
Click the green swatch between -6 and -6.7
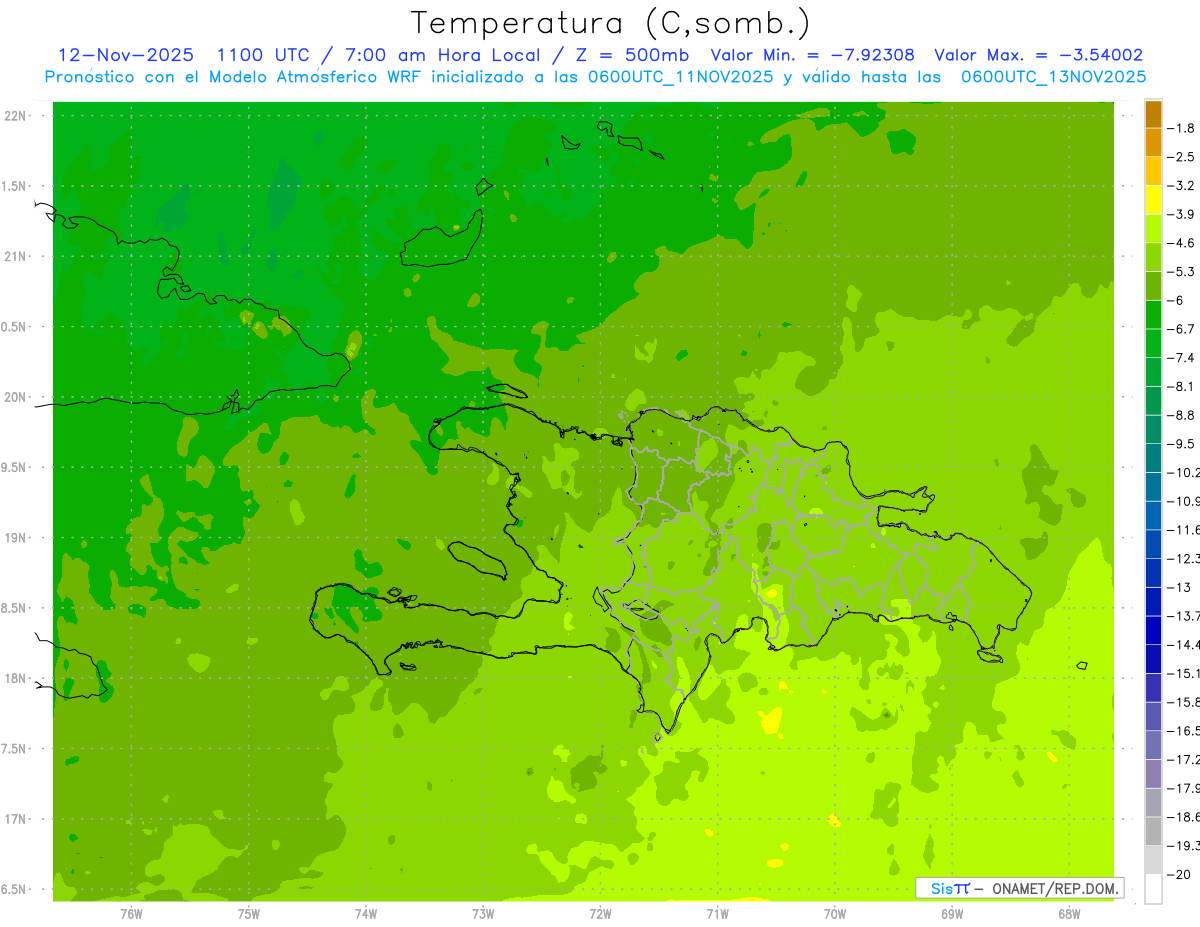(1153, 314)
